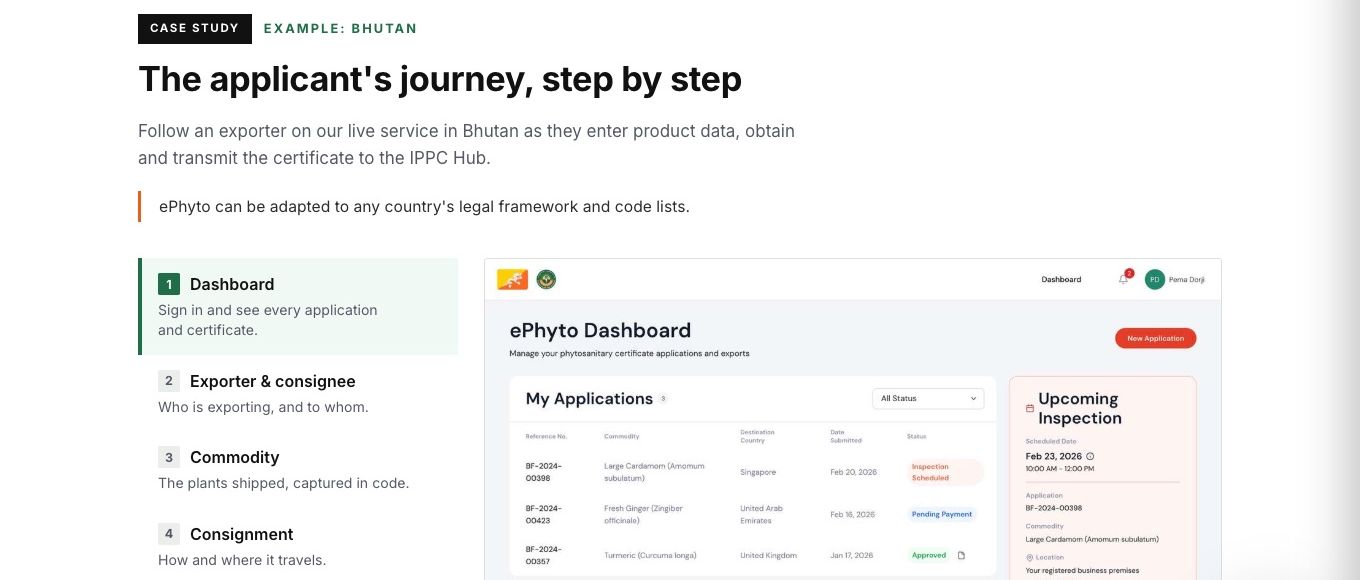The width and height of the screenshot is (1360, 580).
Task: Click the Pema Dorji user name
Action: [x=1187, y=279]
